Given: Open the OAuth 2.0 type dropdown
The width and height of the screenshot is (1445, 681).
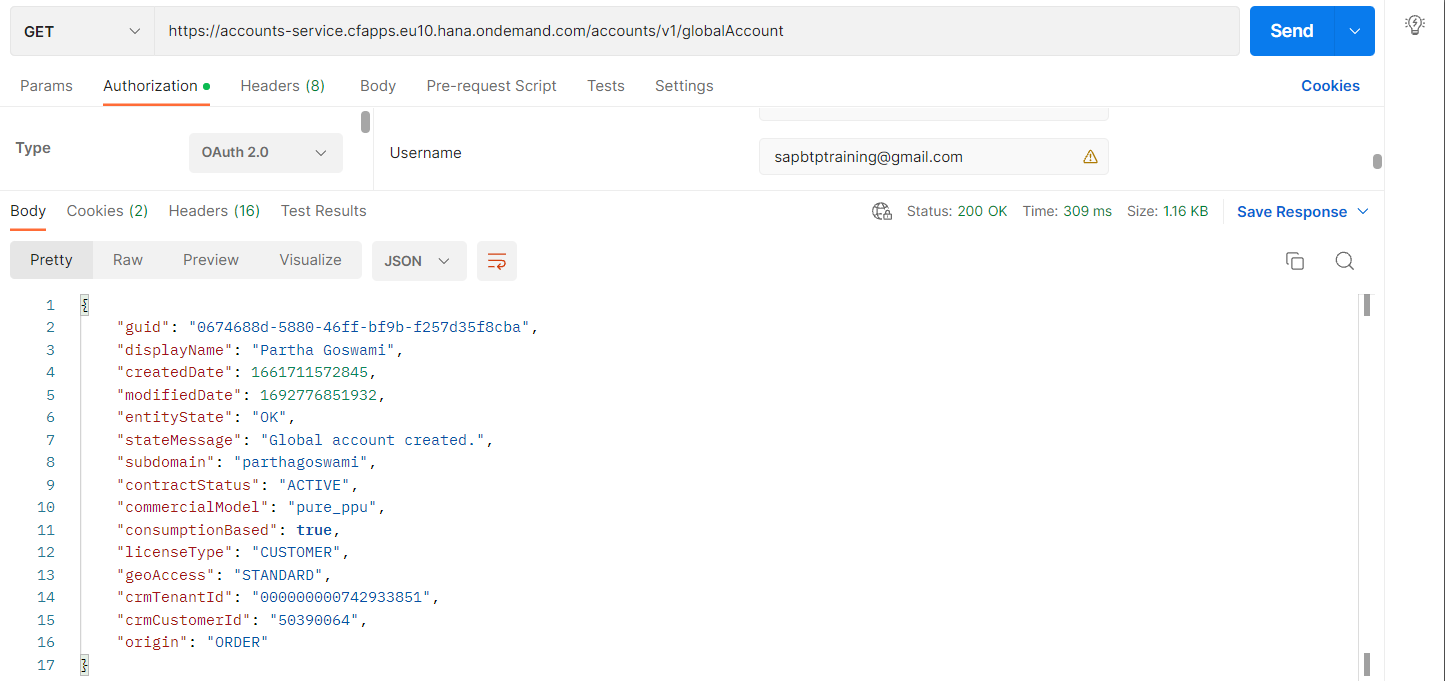Looking at the screenshot, I should coord(265,153).
